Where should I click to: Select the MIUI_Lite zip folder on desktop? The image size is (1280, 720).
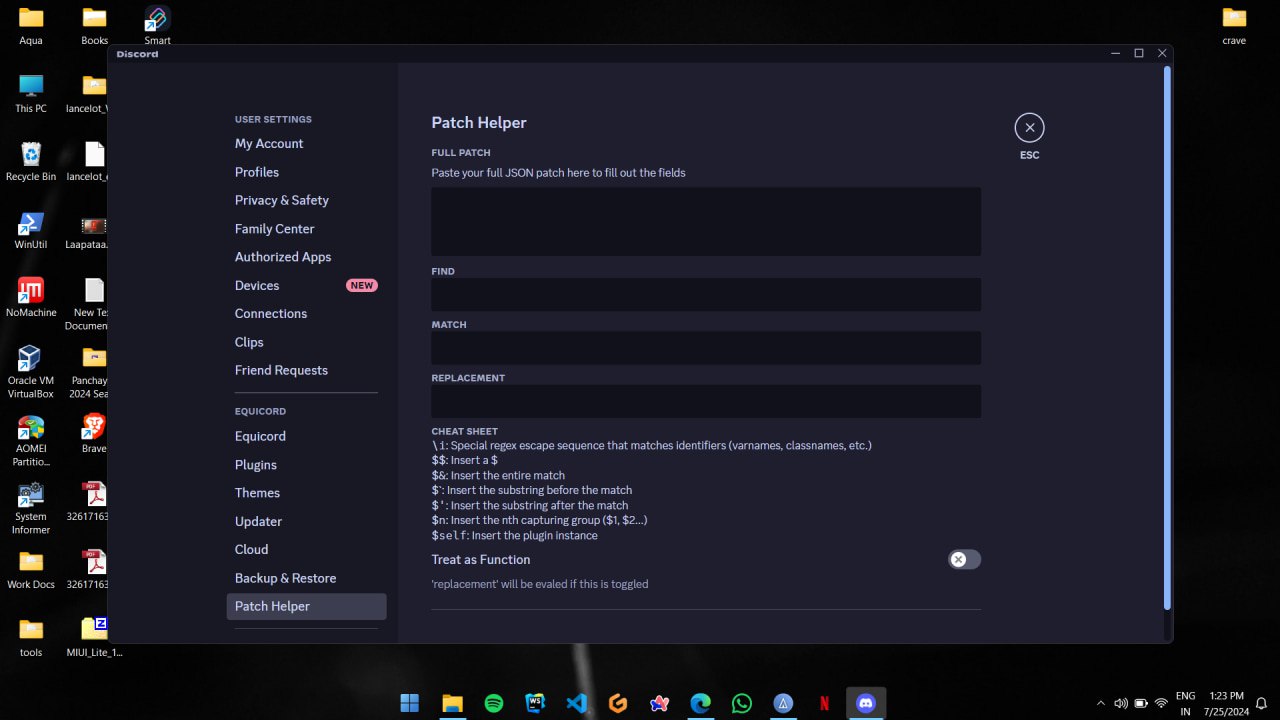click(x=94, y=637)
